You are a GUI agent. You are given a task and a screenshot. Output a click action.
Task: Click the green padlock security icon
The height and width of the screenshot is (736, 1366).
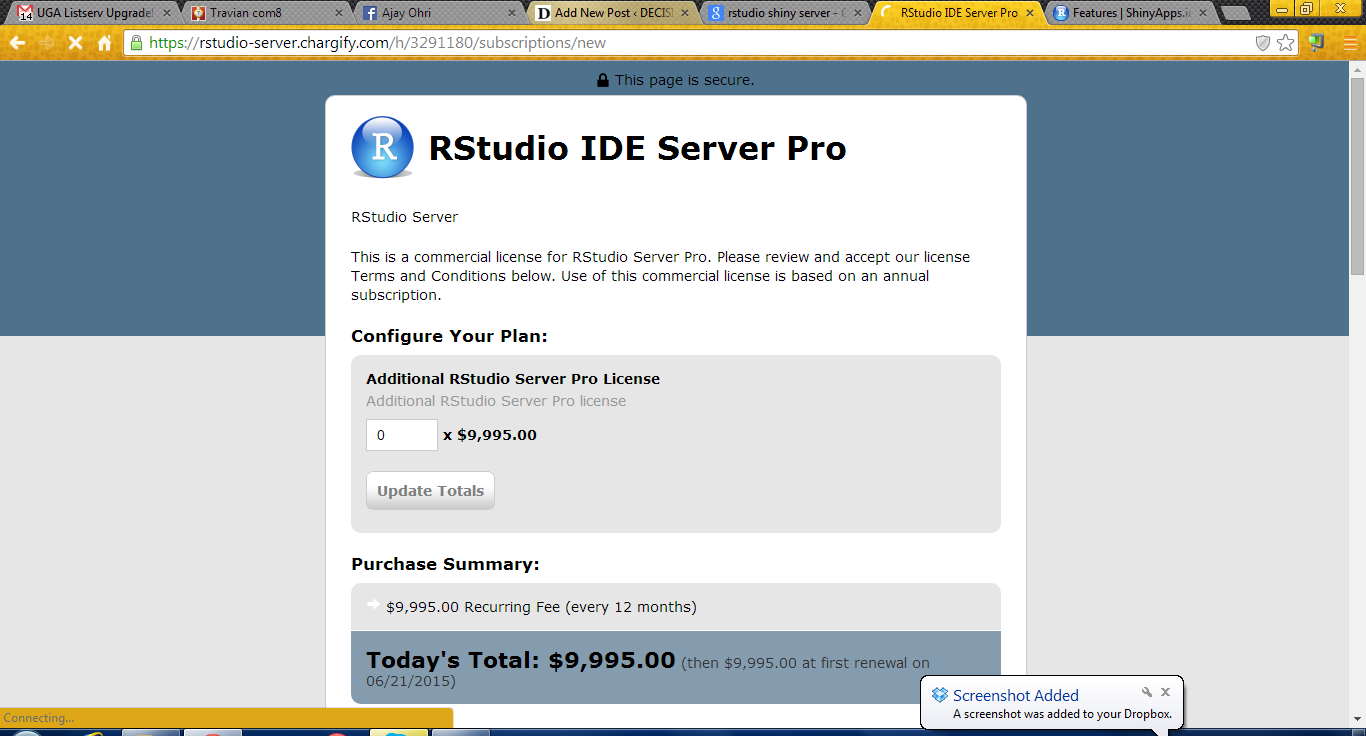[136, 43]
